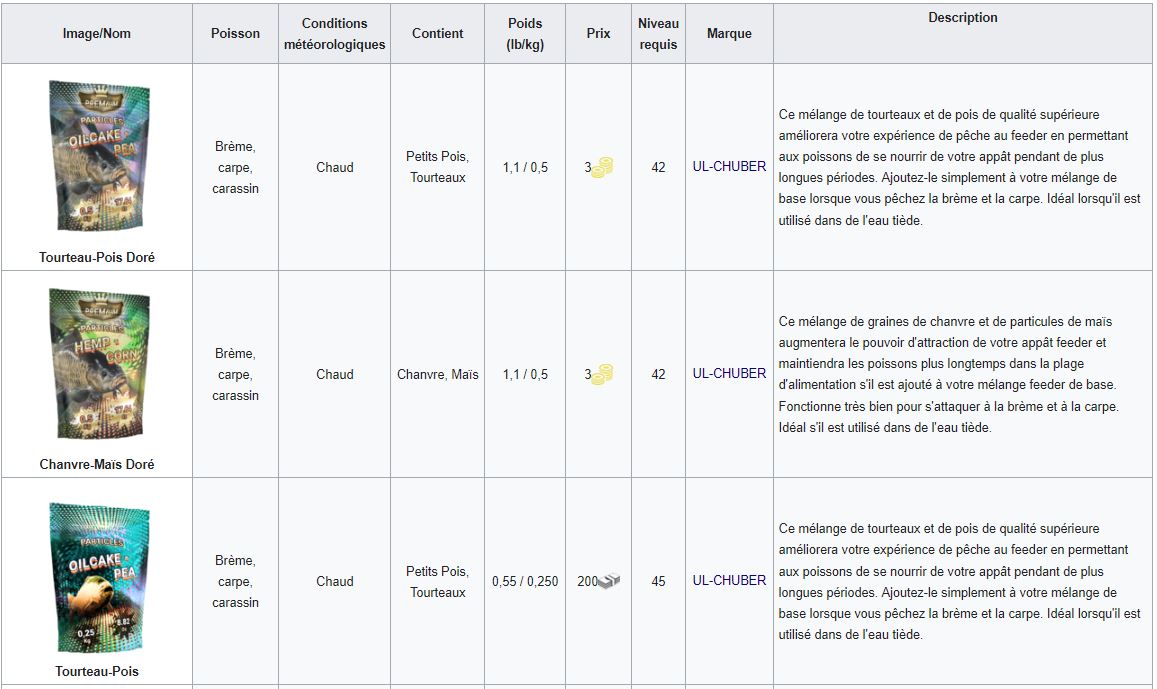Click the Poids (lb/kg) column header
Screen dimensions: 1157x689
coord(525,33)
